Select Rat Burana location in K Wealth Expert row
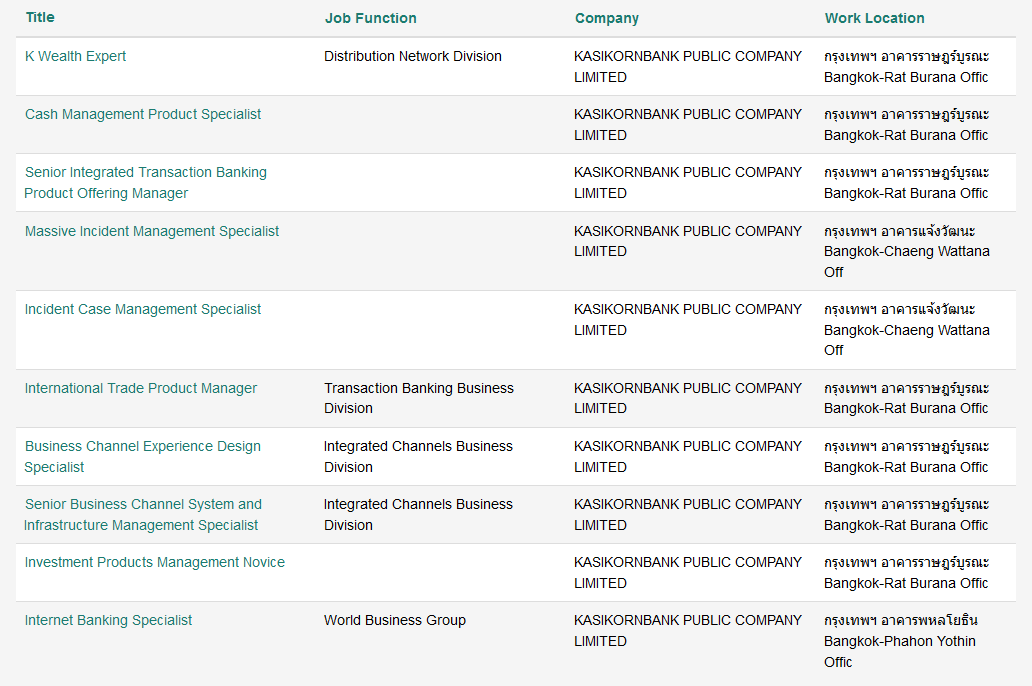 [x=906, y=67]
